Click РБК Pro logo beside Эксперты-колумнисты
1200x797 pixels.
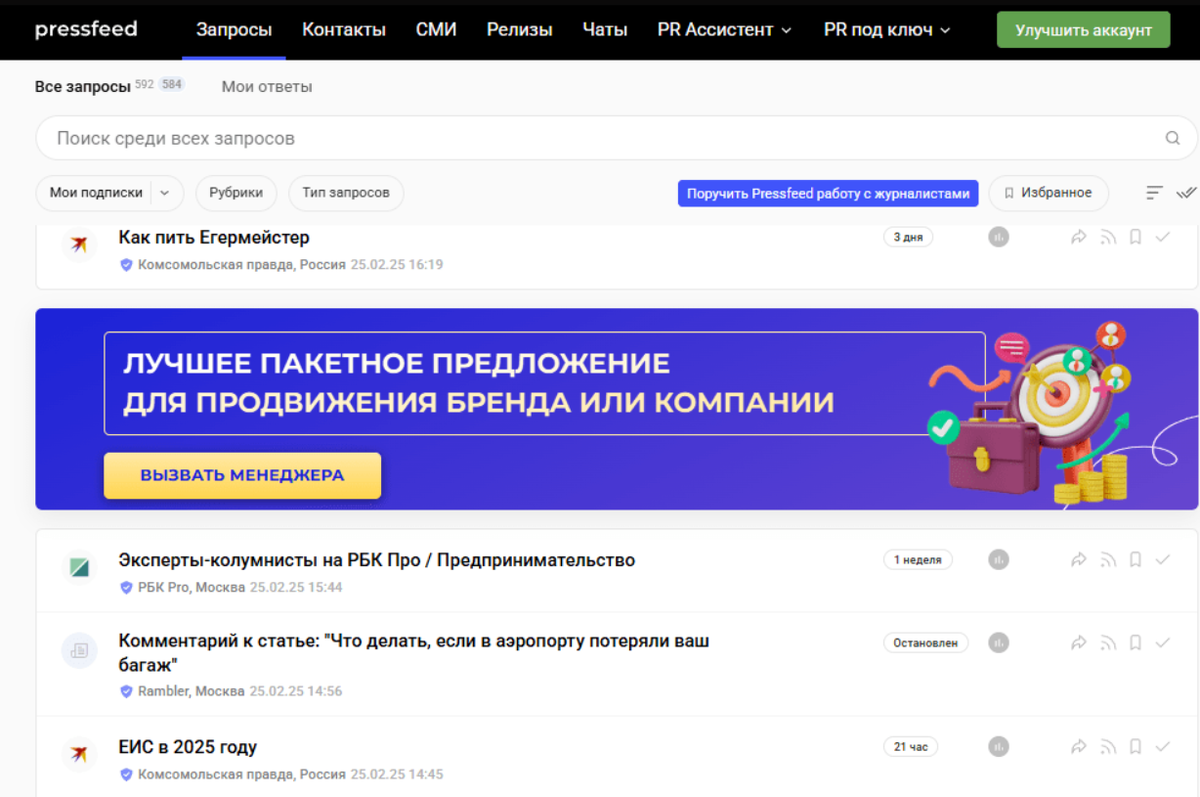[x=79, y=568]
